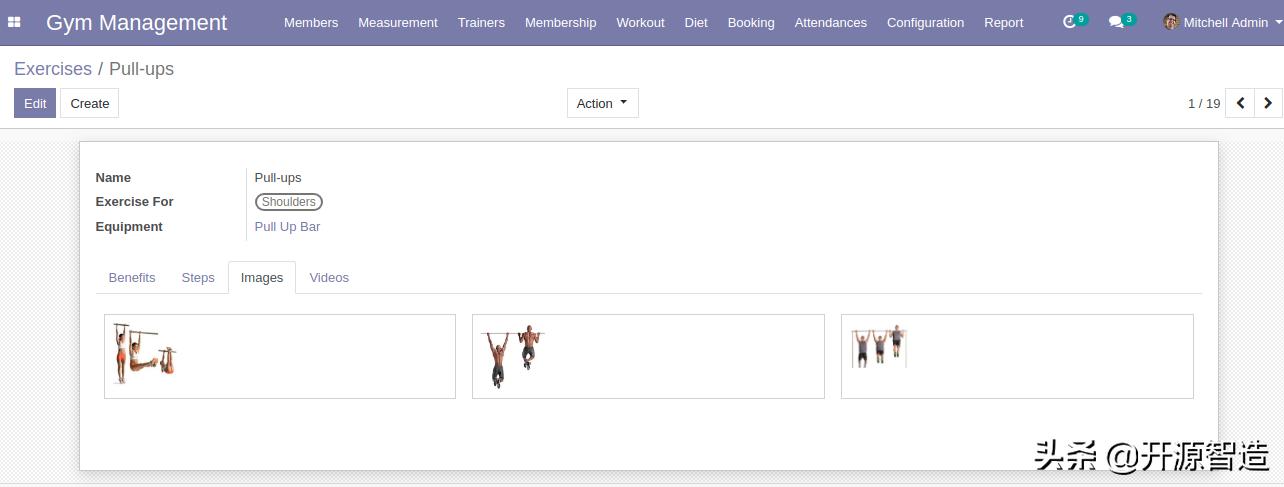This screenshot has width=1284, height=487.
Task: Switch to the Benefits tab
Action: (x=132, y=278)
